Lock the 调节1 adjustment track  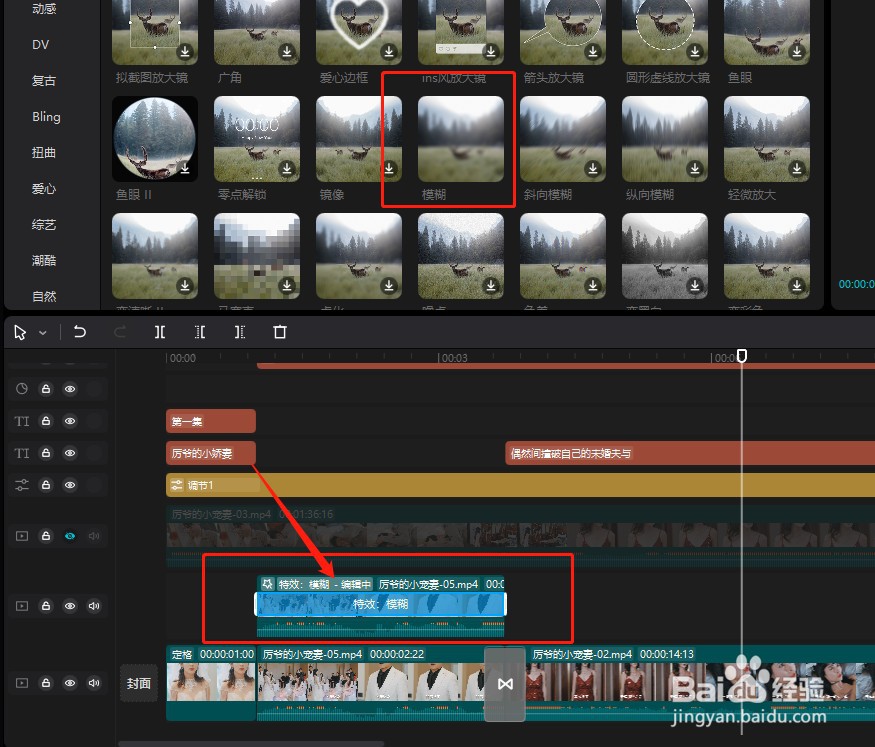[46, 485]
